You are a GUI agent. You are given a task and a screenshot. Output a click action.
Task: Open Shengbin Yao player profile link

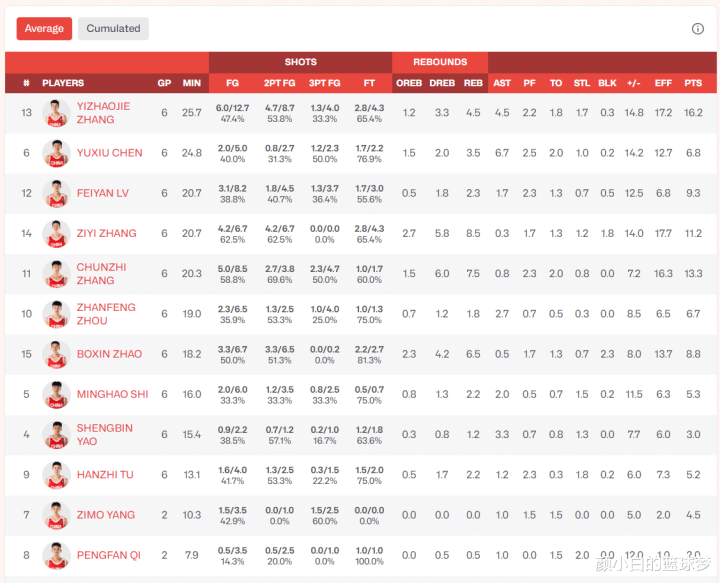105,435
